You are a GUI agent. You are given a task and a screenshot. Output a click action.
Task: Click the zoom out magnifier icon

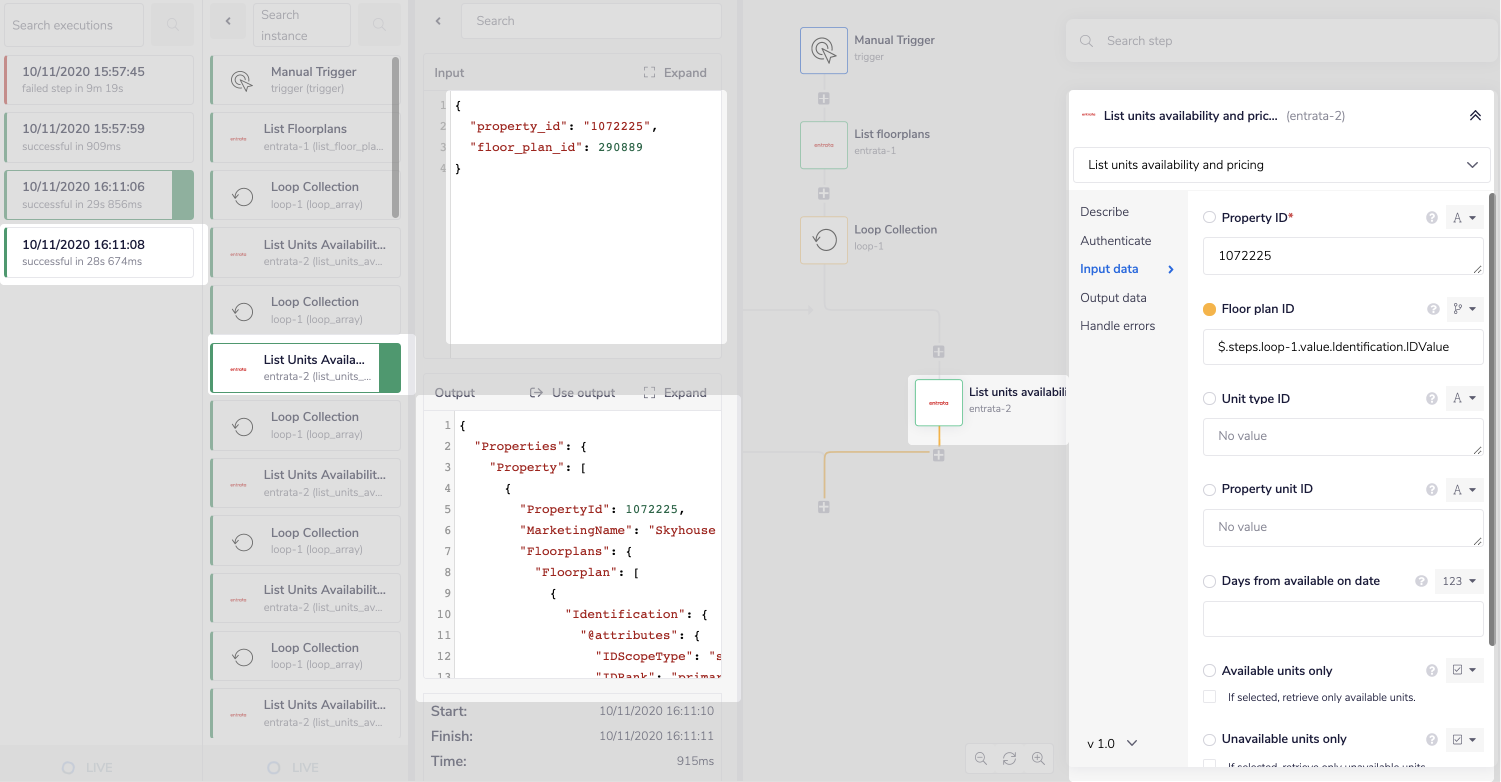point(981,758)
